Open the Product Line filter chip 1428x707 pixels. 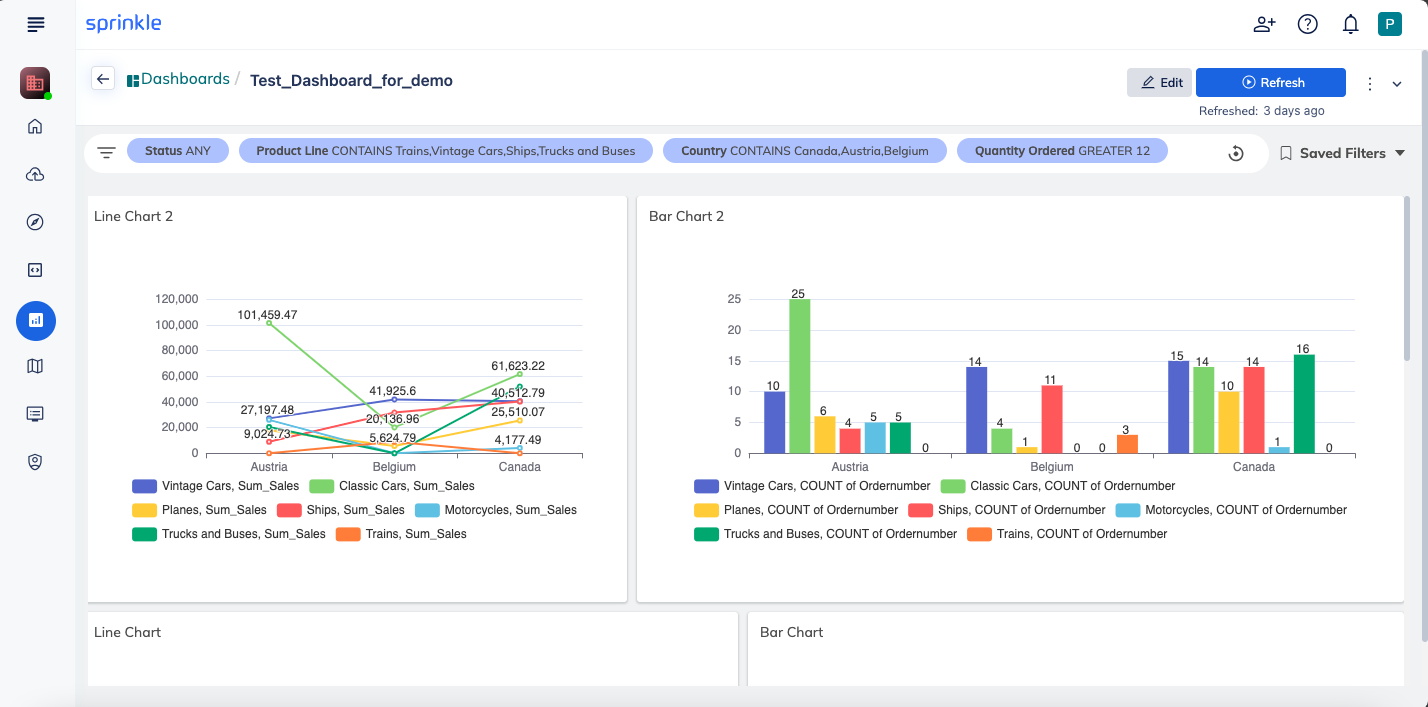[446, 151]
